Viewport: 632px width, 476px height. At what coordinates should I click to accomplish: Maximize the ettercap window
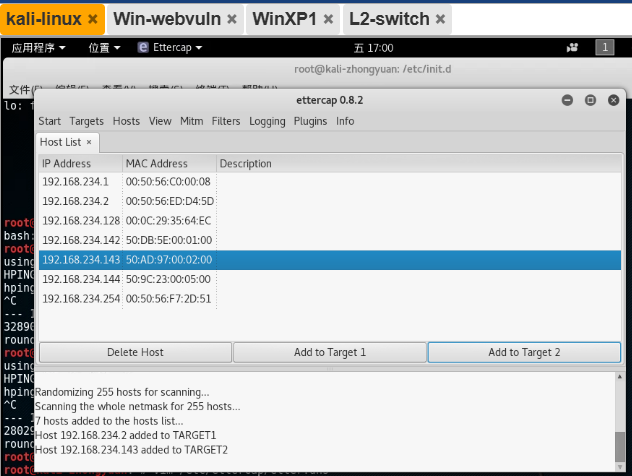click(590, 100)
